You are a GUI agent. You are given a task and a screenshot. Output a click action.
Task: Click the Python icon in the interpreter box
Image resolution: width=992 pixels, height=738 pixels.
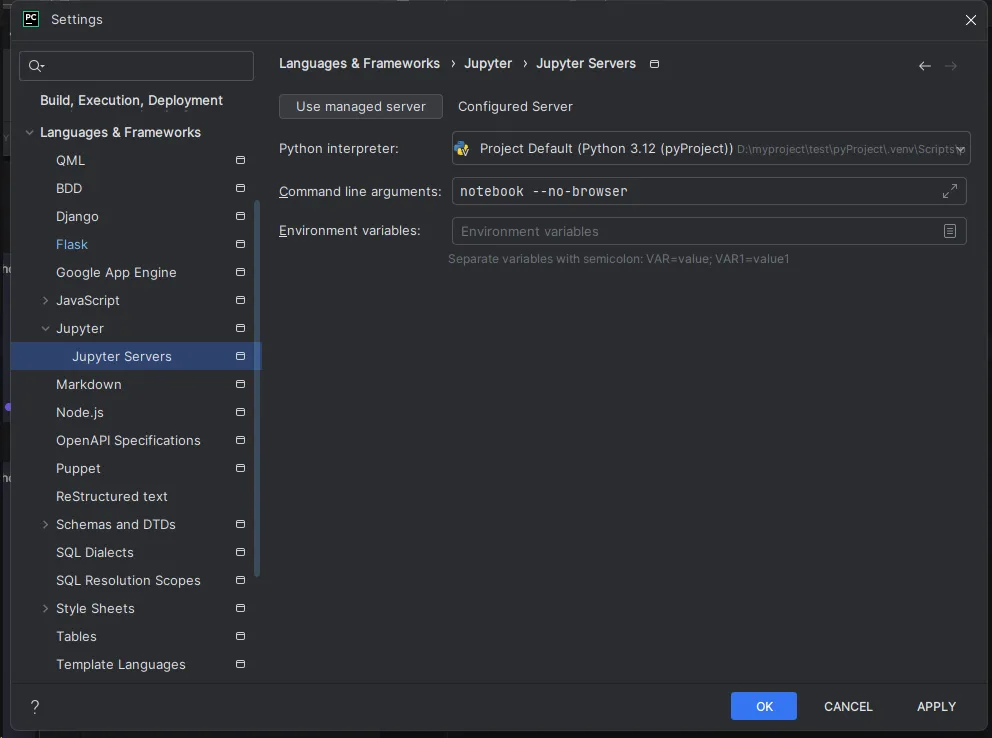point(462,149)
